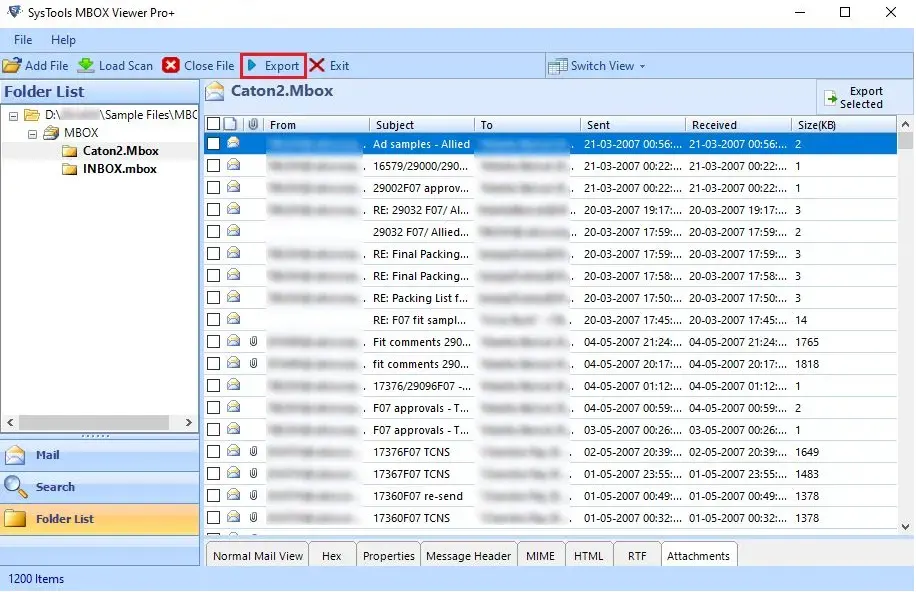
Task: Check the '17360F07 re-send' email checkbox
Action: pos(213,496)
